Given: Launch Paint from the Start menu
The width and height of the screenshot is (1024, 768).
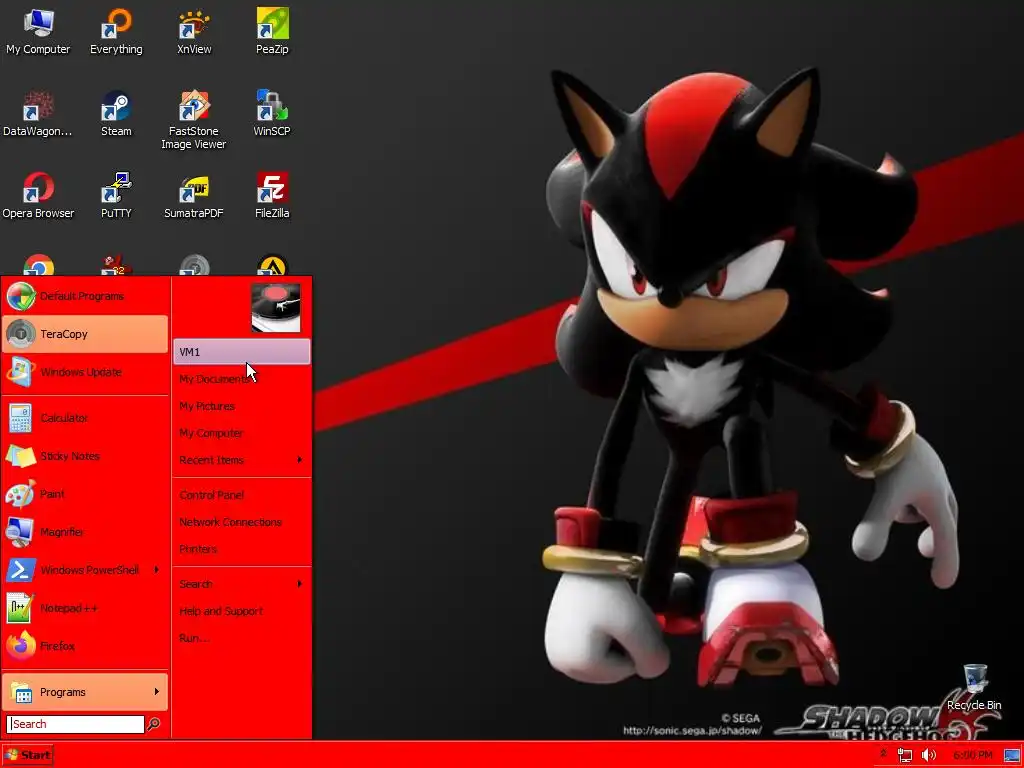Looking at the screenshot, I should pyautogui.click(x=85, y=494).
